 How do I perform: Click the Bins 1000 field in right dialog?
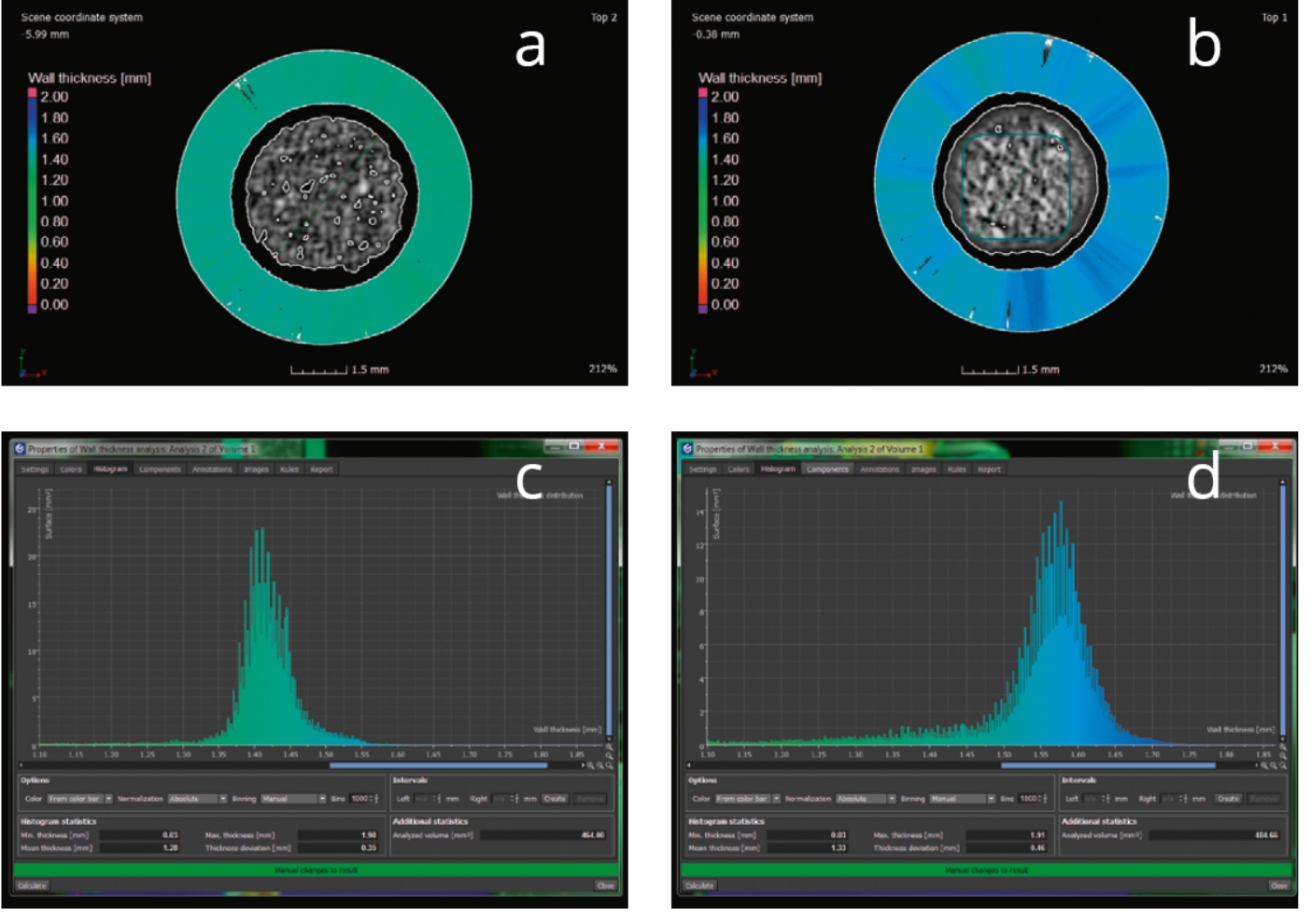pos(1033,799)
